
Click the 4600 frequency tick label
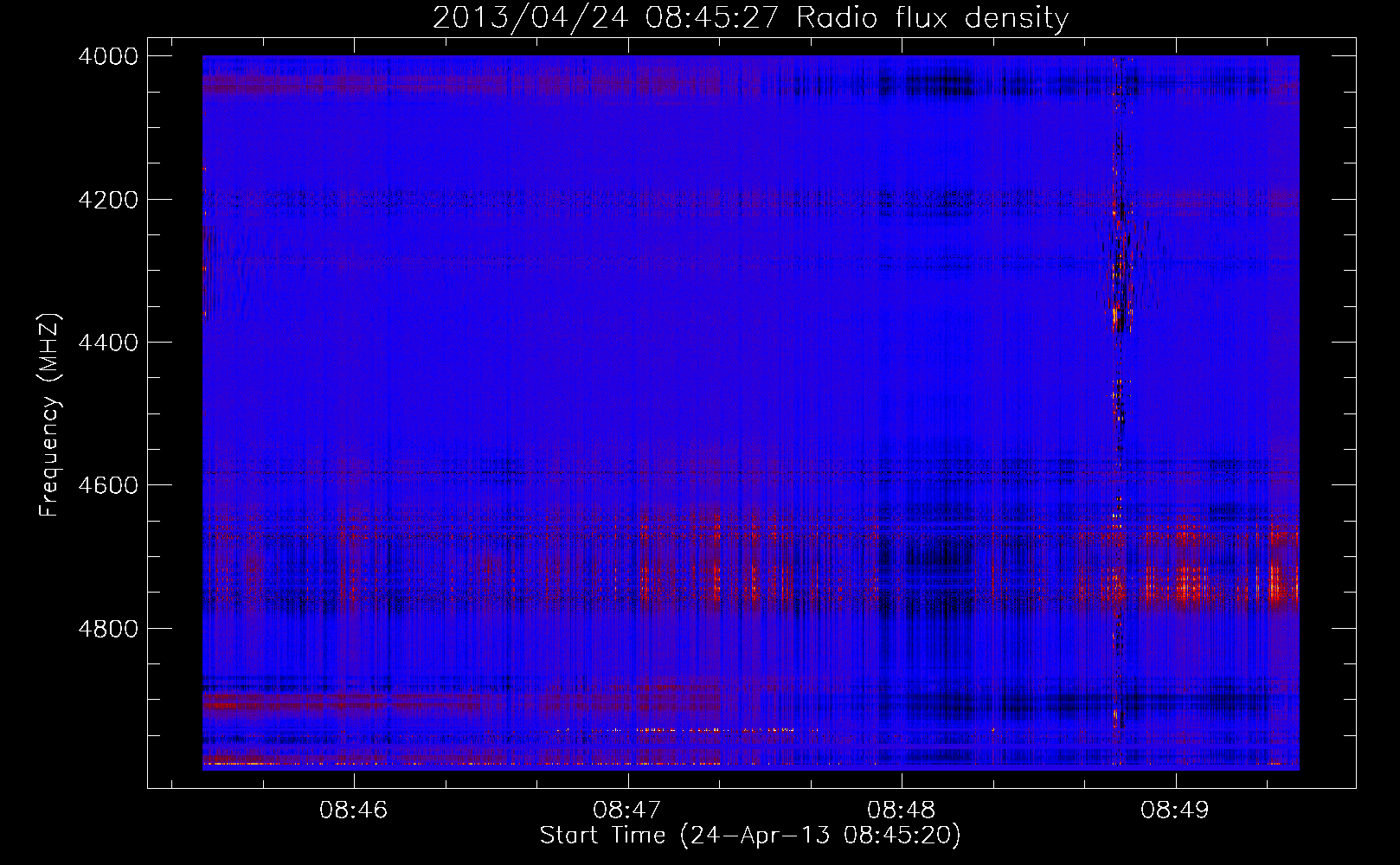click(x=108, y=485)
